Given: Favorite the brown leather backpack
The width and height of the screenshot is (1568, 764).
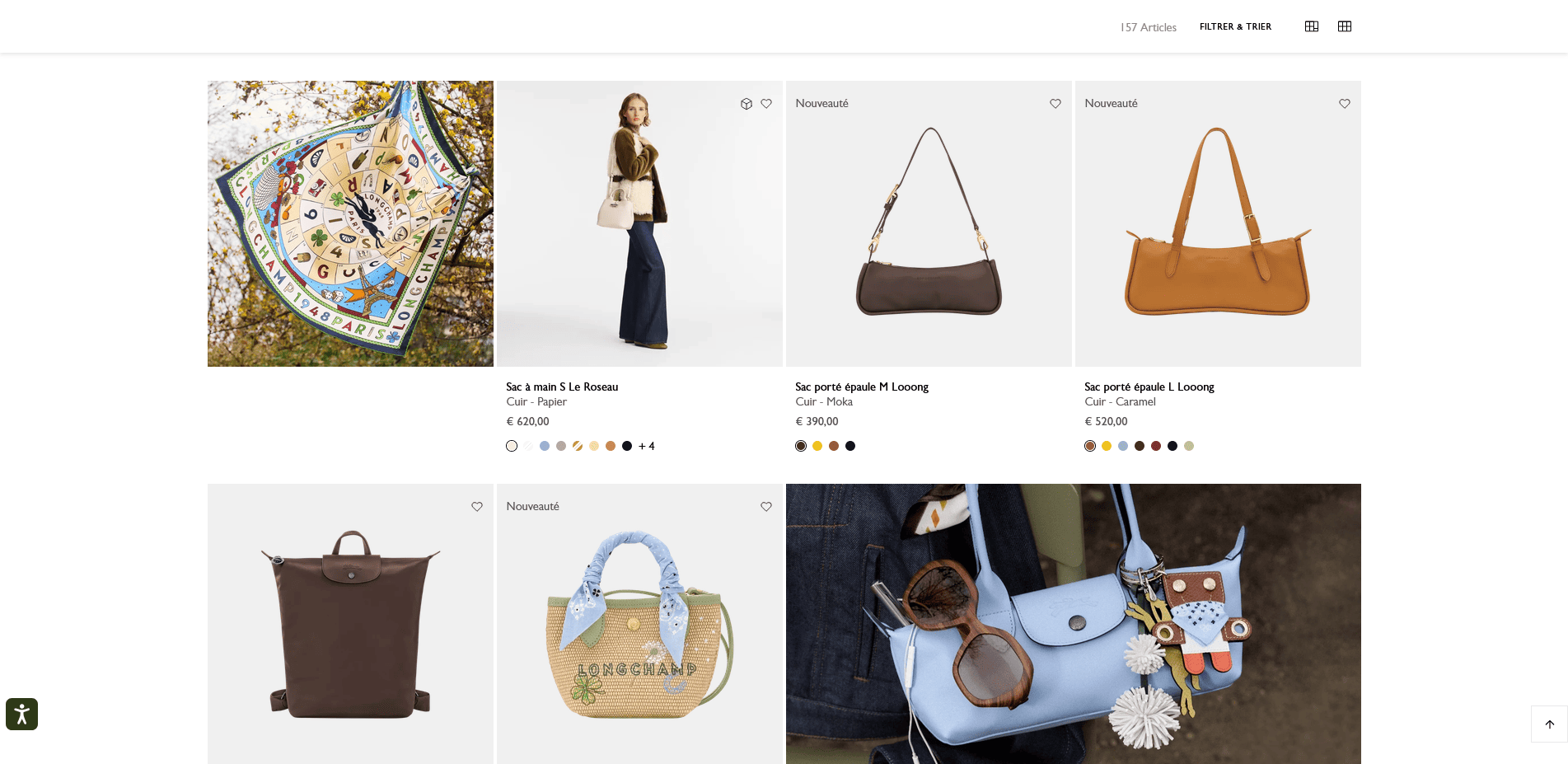Looking at the screenshot, I should coord(477,507).
